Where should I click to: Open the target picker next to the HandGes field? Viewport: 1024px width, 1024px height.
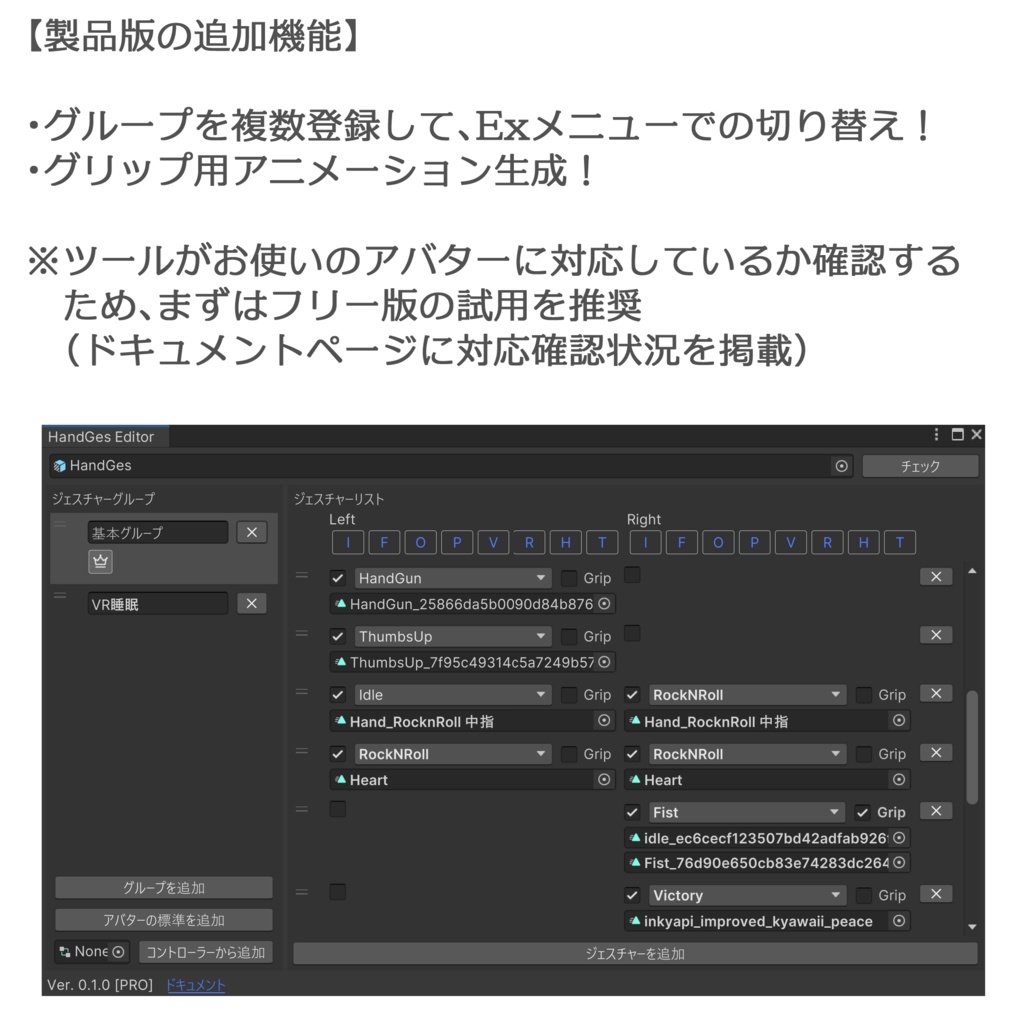pos(841,465)
